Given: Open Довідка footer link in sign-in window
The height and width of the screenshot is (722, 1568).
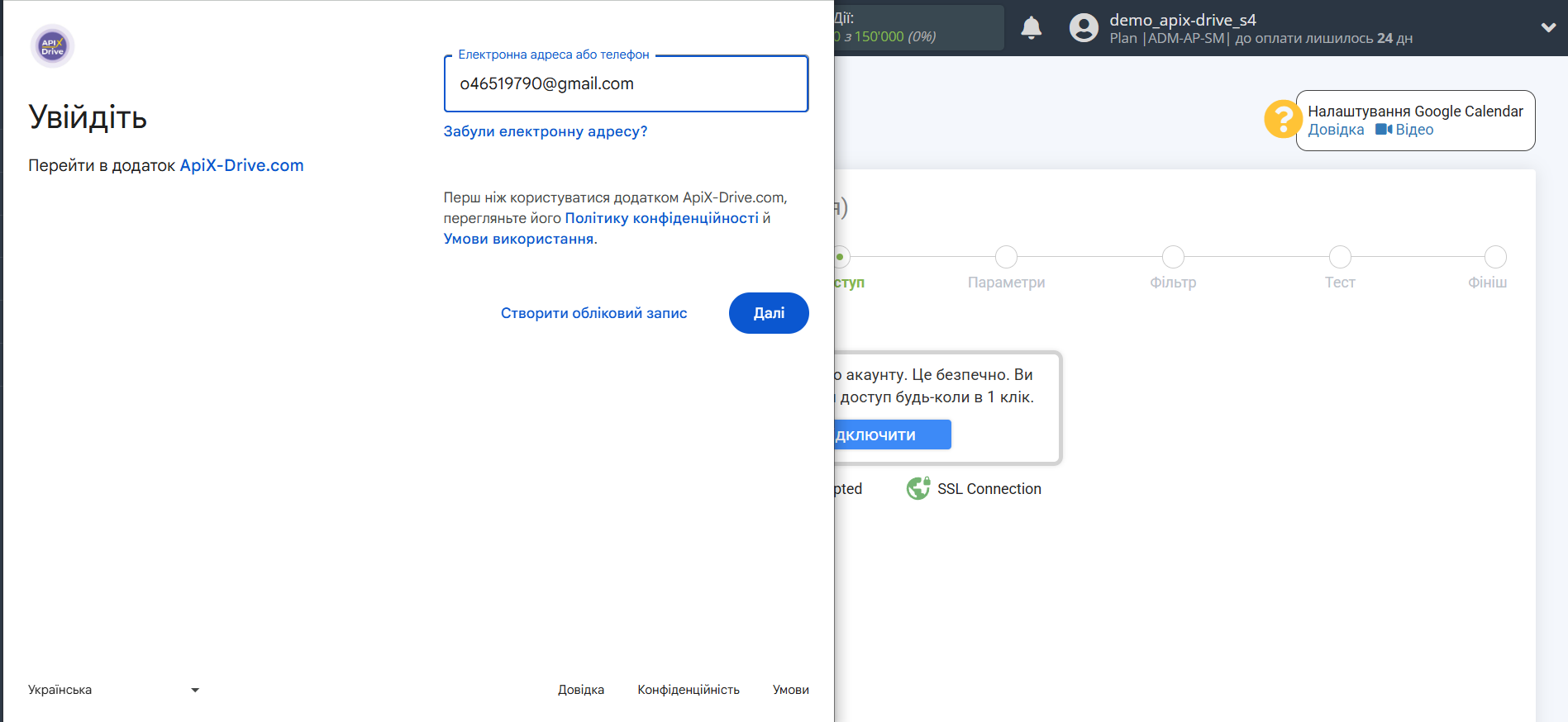Looking at the screenshot, I should coord(581,690).
